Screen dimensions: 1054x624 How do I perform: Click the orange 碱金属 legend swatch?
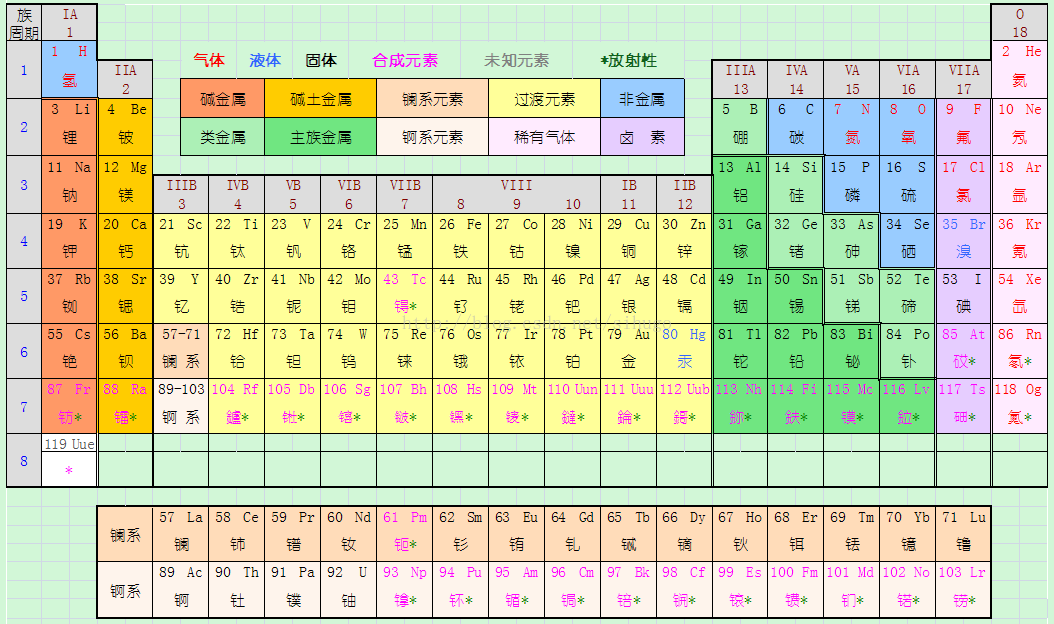pyautogui.click(x=222, y=99)
